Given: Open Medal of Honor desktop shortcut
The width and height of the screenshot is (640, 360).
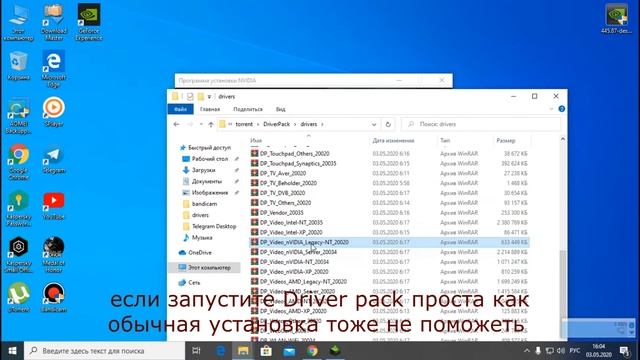Looking at the screenshot, I should pyautogui.click(x=53, y=255).
